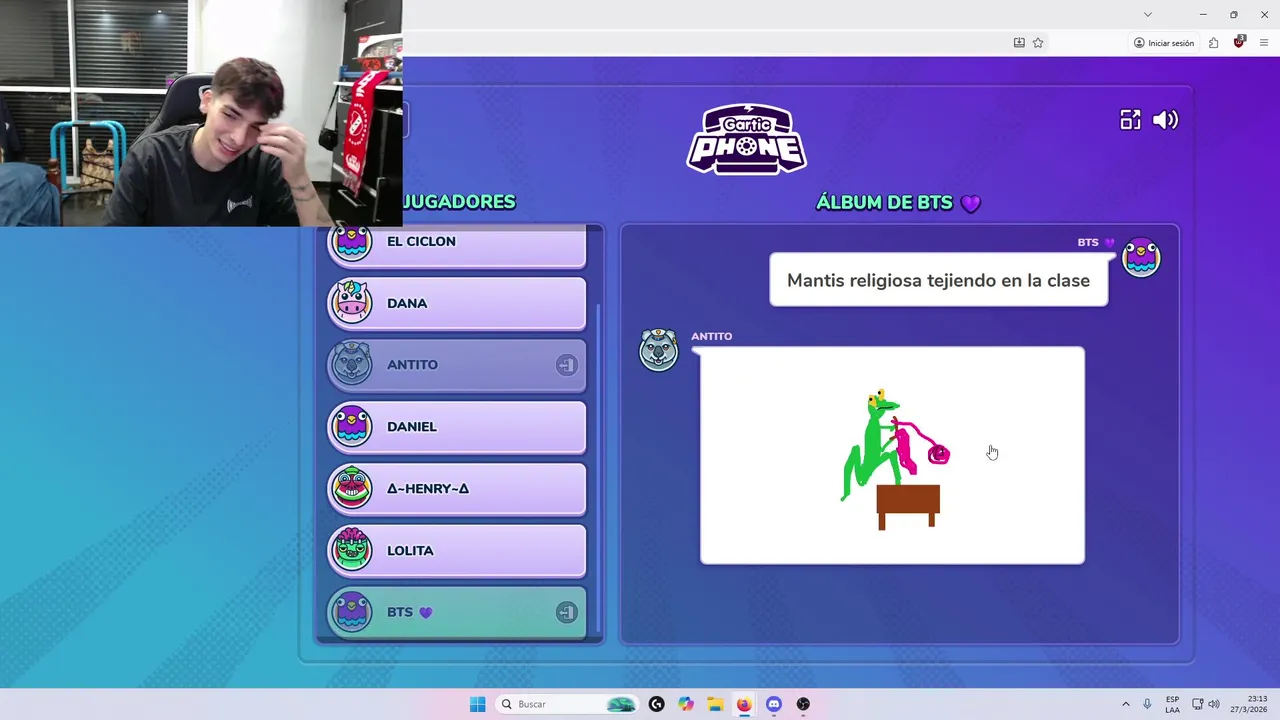
Task: Select player LOLITA in the list
Action: [x=457, y=551]
